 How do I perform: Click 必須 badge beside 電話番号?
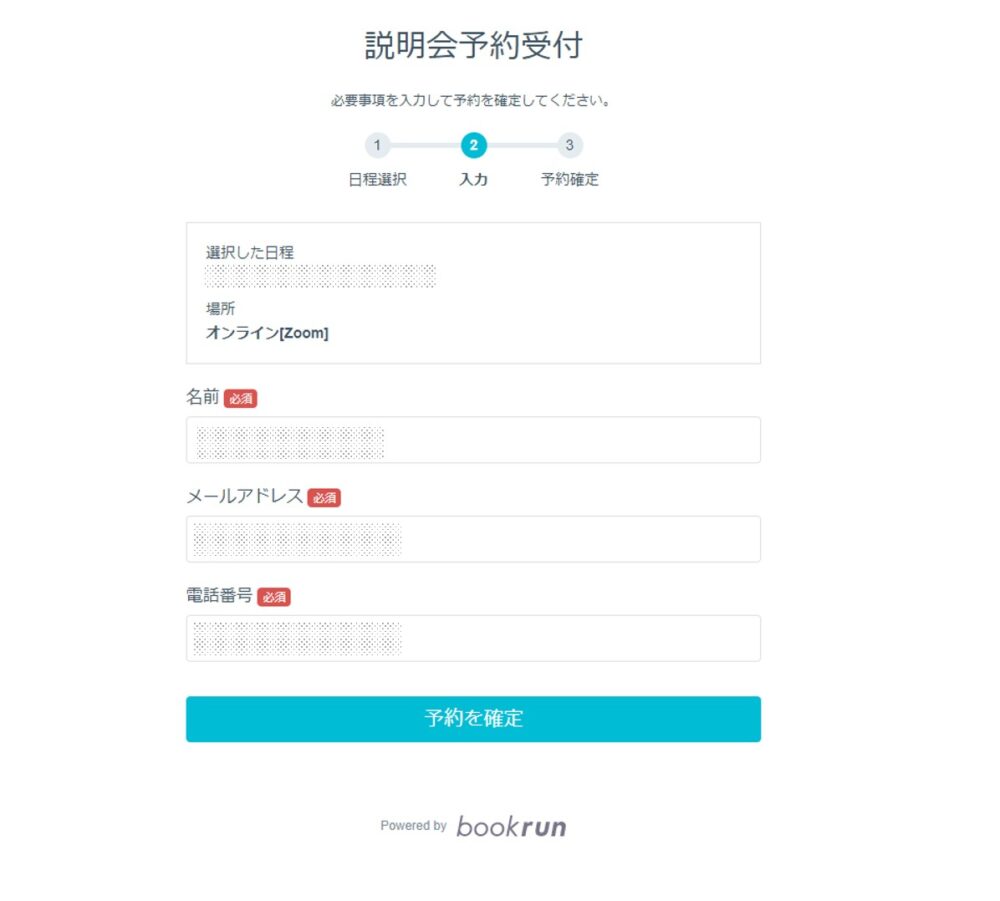[274, 597]
